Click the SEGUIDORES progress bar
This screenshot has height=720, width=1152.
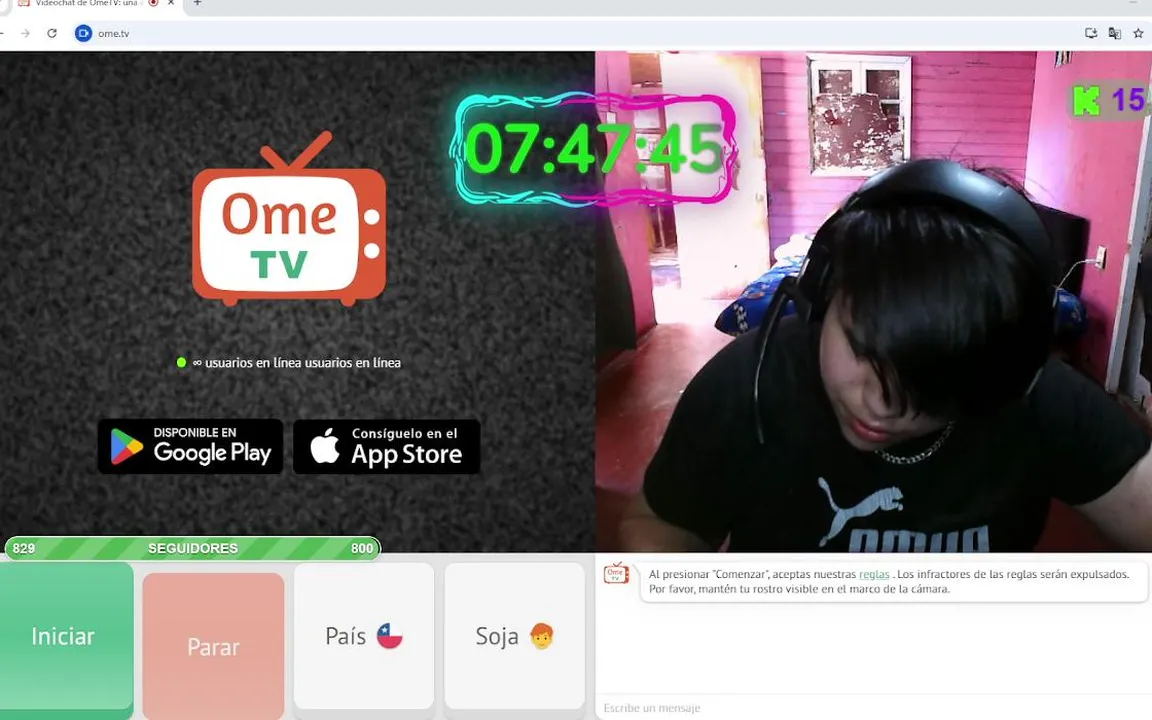point(192,548)
